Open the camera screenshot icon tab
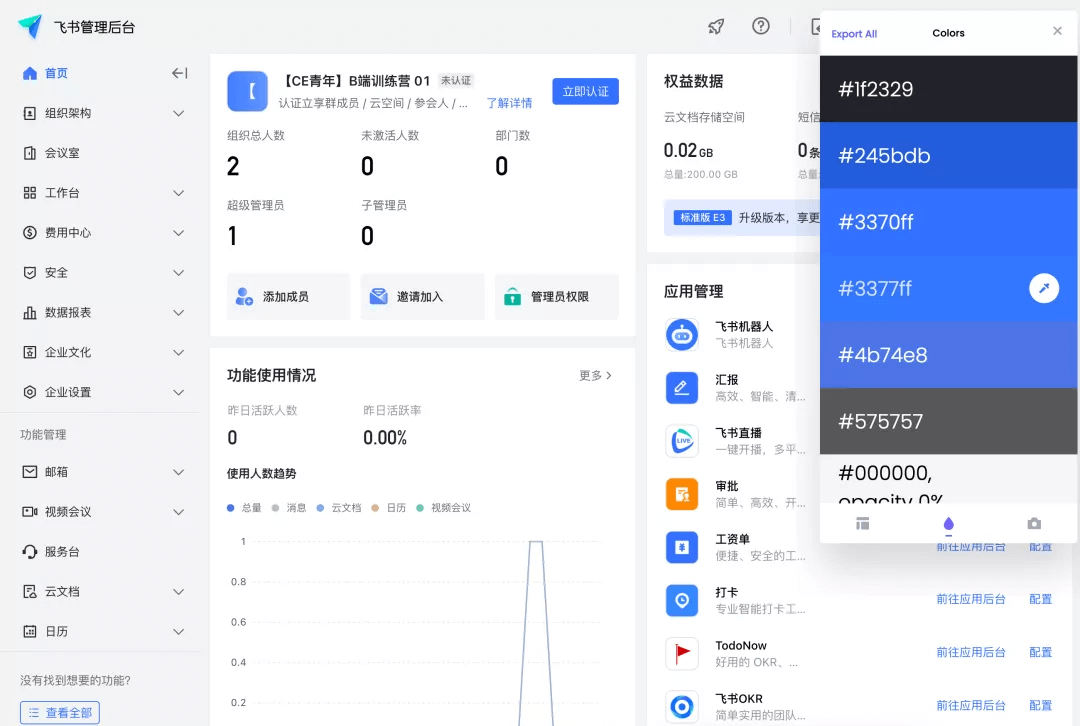 pyautogui.click(x=1034, y=523)
